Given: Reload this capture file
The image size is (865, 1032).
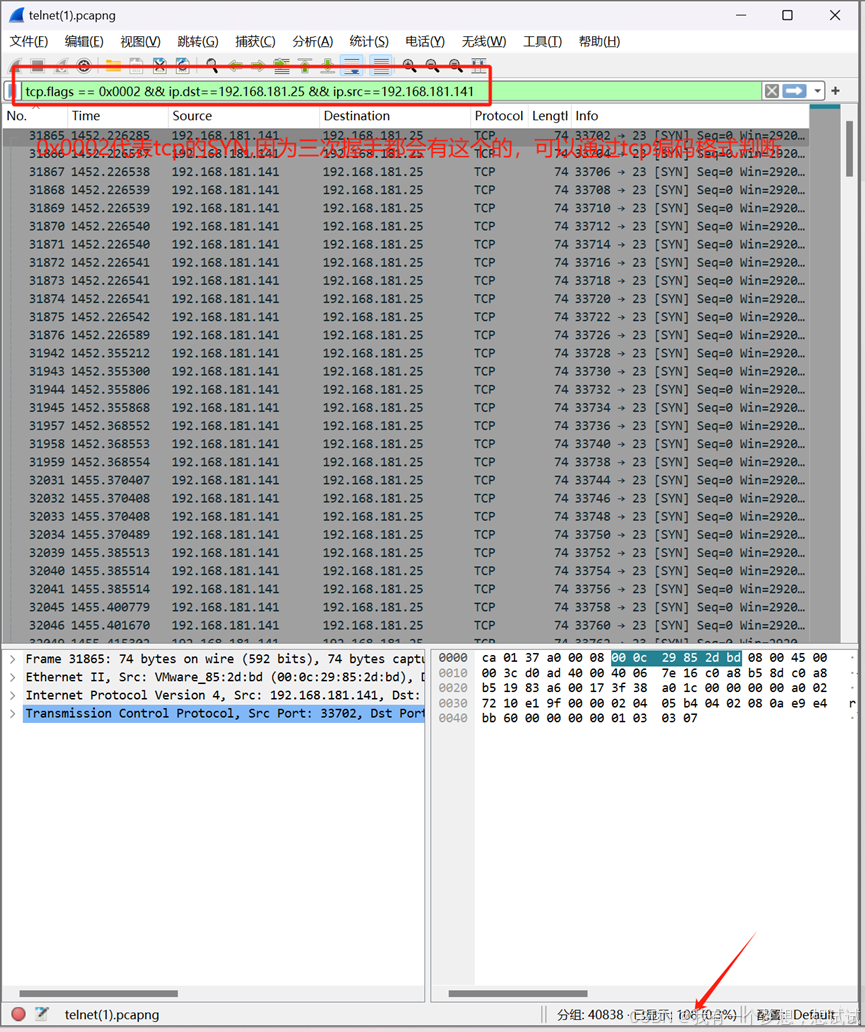Looking at the screenshot, I should tap(183, 66).
